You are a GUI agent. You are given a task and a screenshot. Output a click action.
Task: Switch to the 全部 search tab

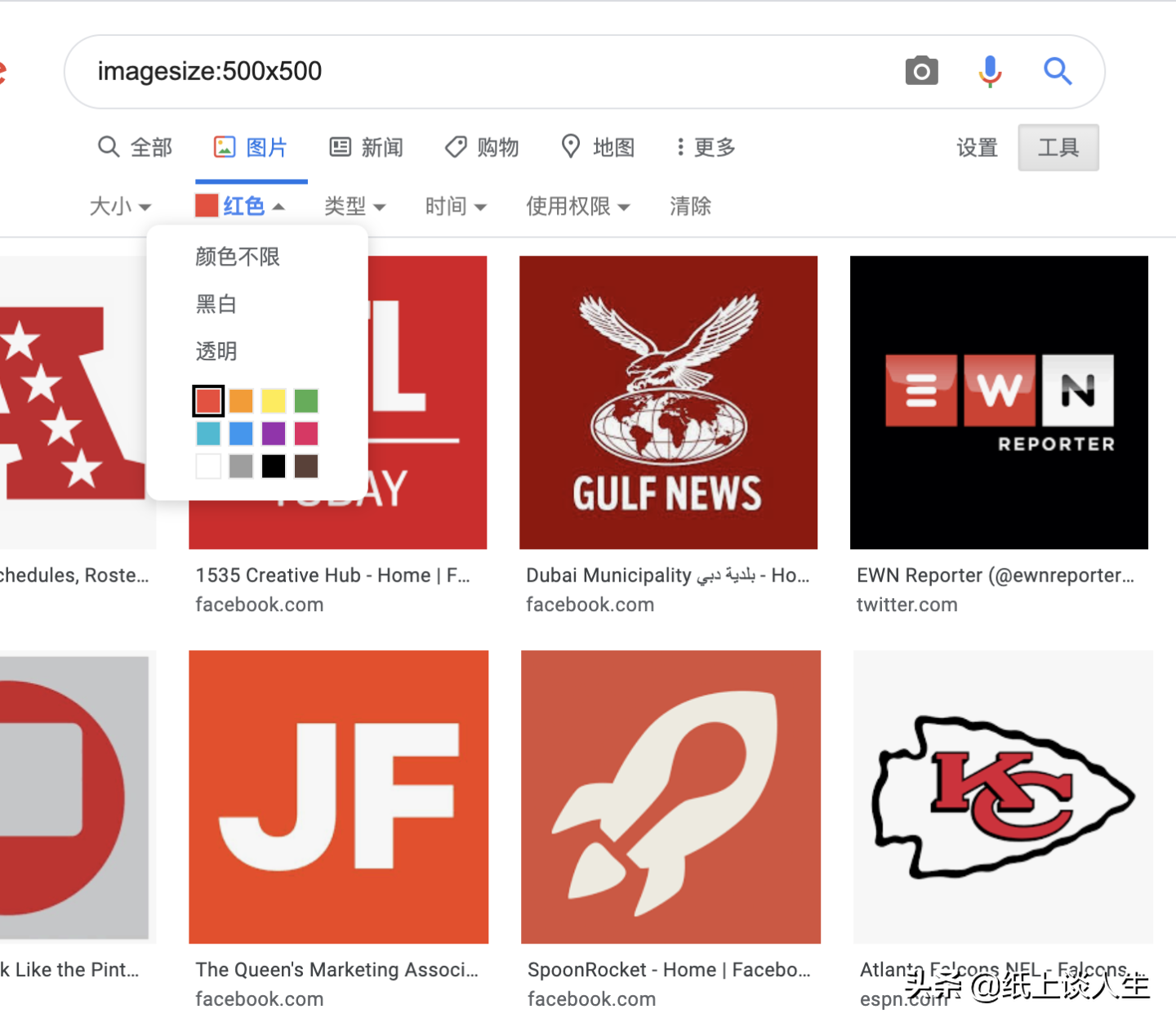[135, 147]
